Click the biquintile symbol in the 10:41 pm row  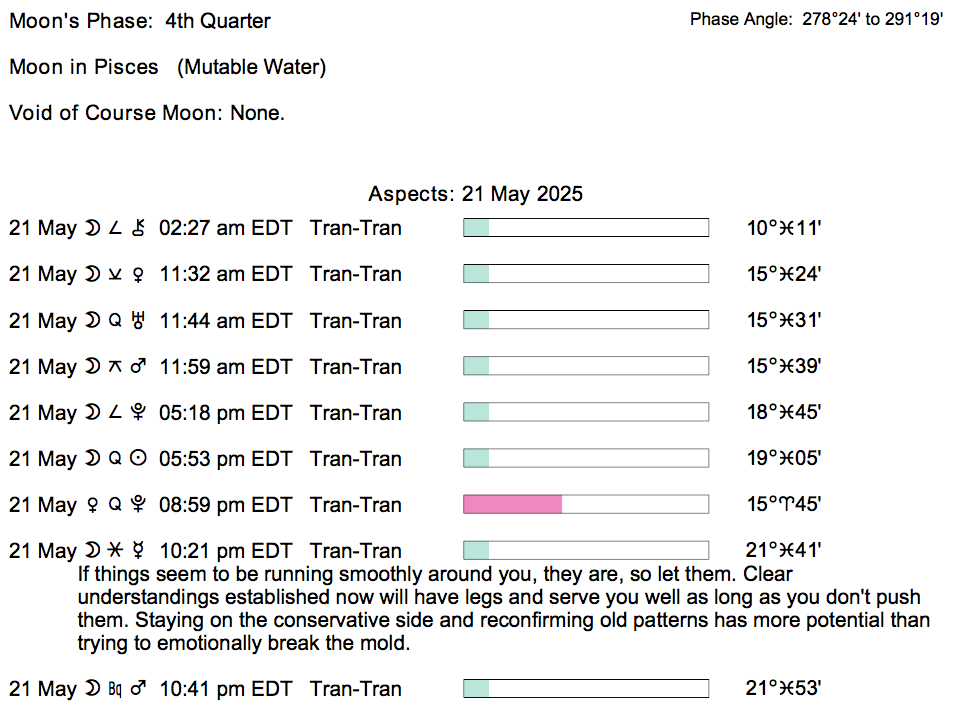(x=115, y=689)
